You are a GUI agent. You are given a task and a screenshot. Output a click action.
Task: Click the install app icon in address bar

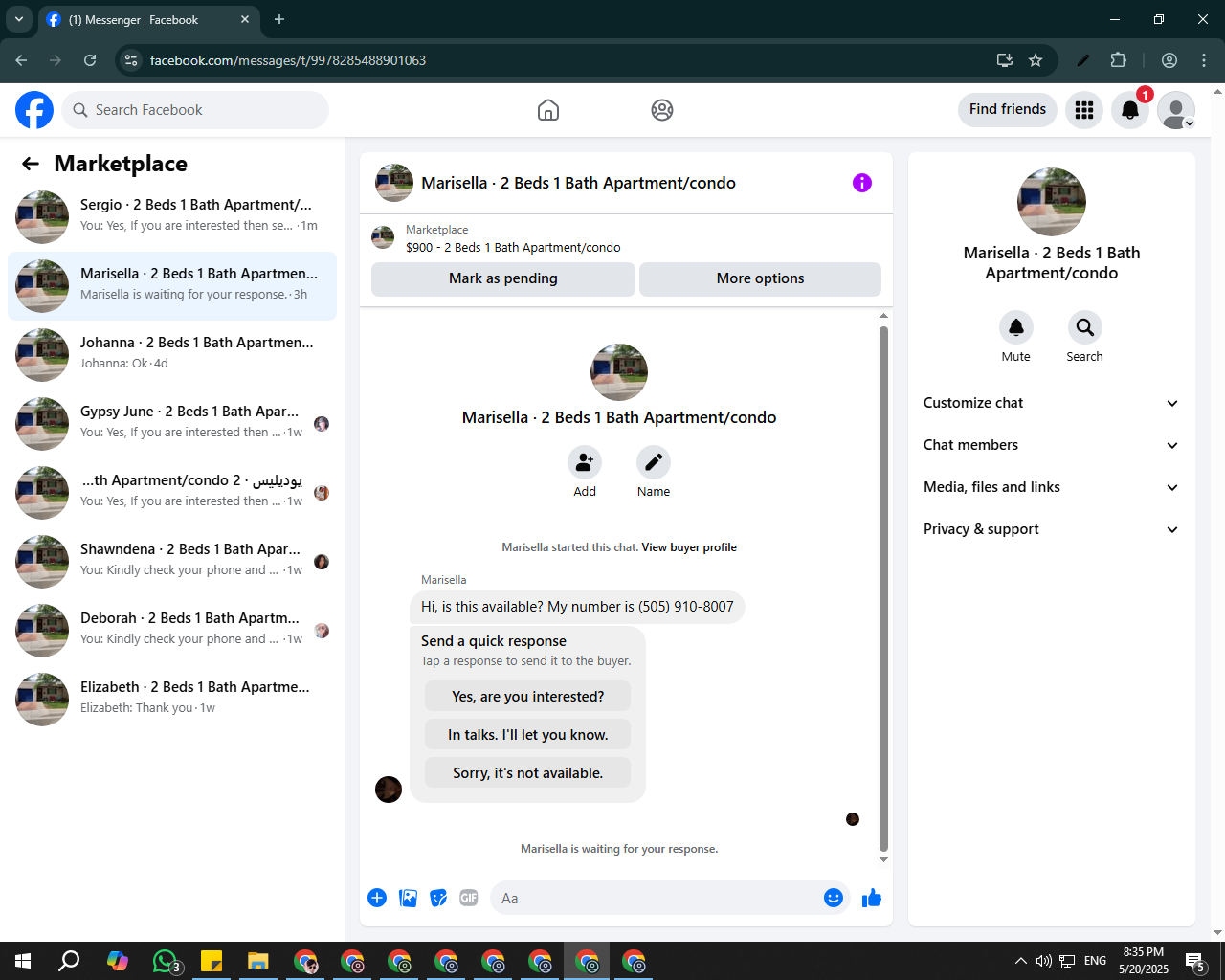[1005, 60]
